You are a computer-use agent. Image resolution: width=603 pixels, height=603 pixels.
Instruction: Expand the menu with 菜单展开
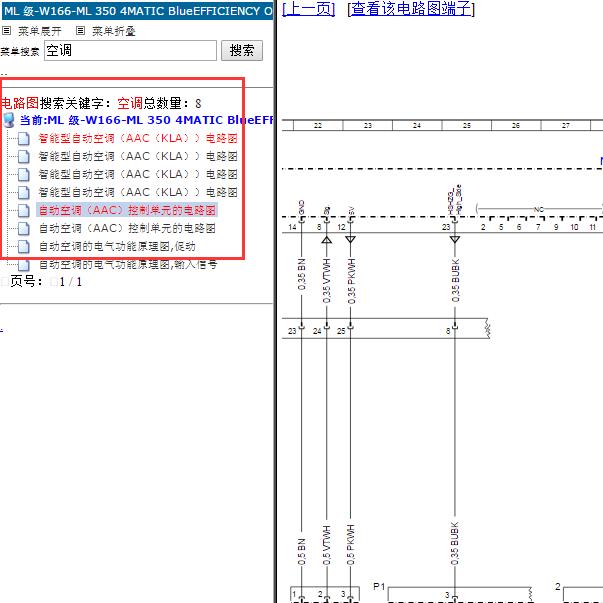[40, 31]
